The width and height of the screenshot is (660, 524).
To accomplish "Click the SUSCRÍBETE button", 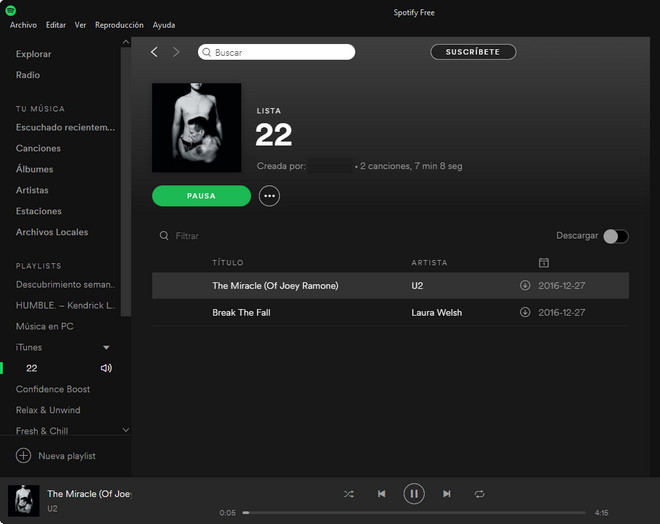I will tap(473, 52).
